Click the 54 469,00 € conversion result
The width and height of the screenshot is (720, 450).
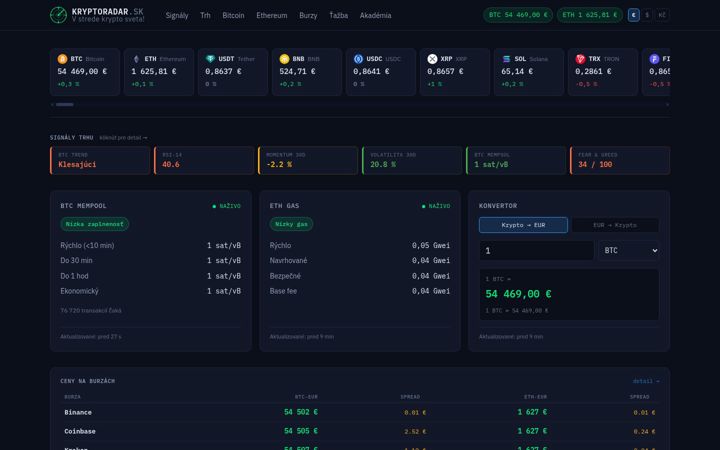point(518,294)
